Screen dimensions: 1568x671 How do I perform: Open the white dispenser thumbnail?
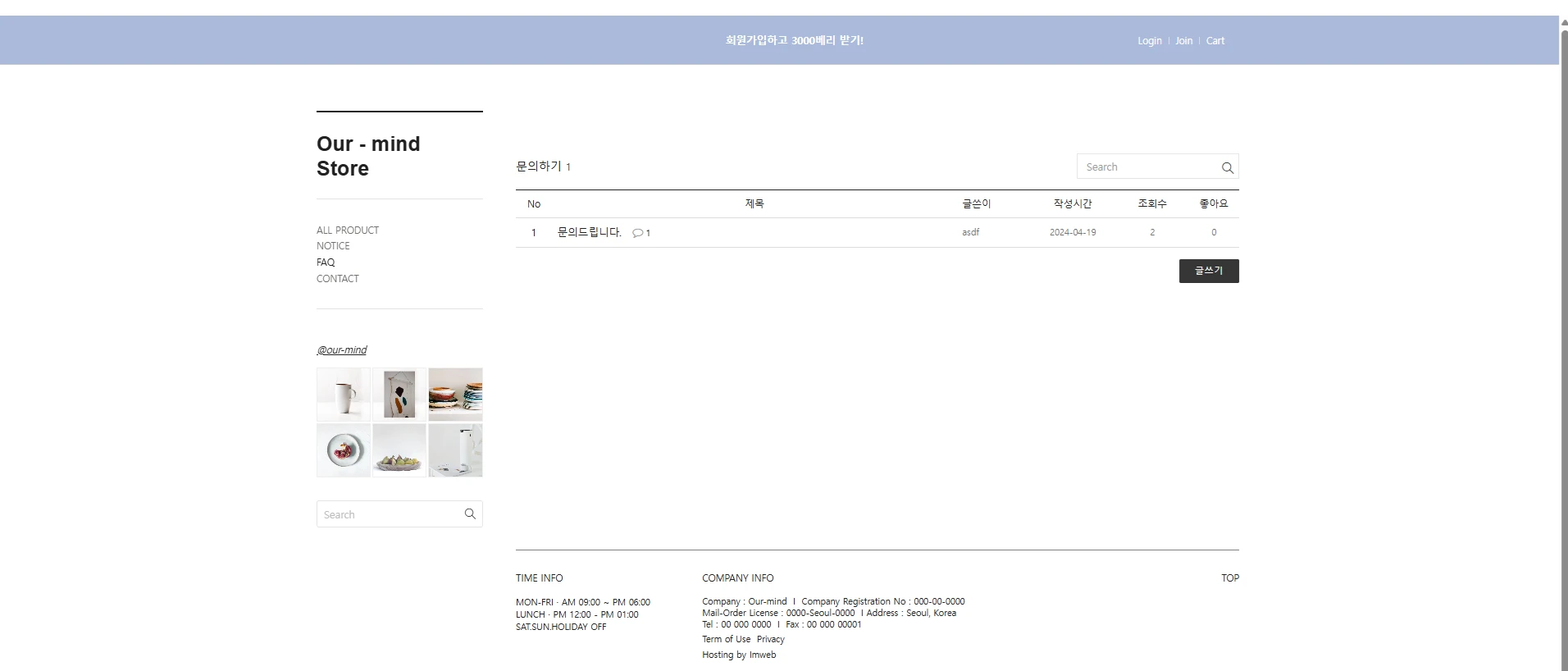pyautogui.click(x=455, y=450)
